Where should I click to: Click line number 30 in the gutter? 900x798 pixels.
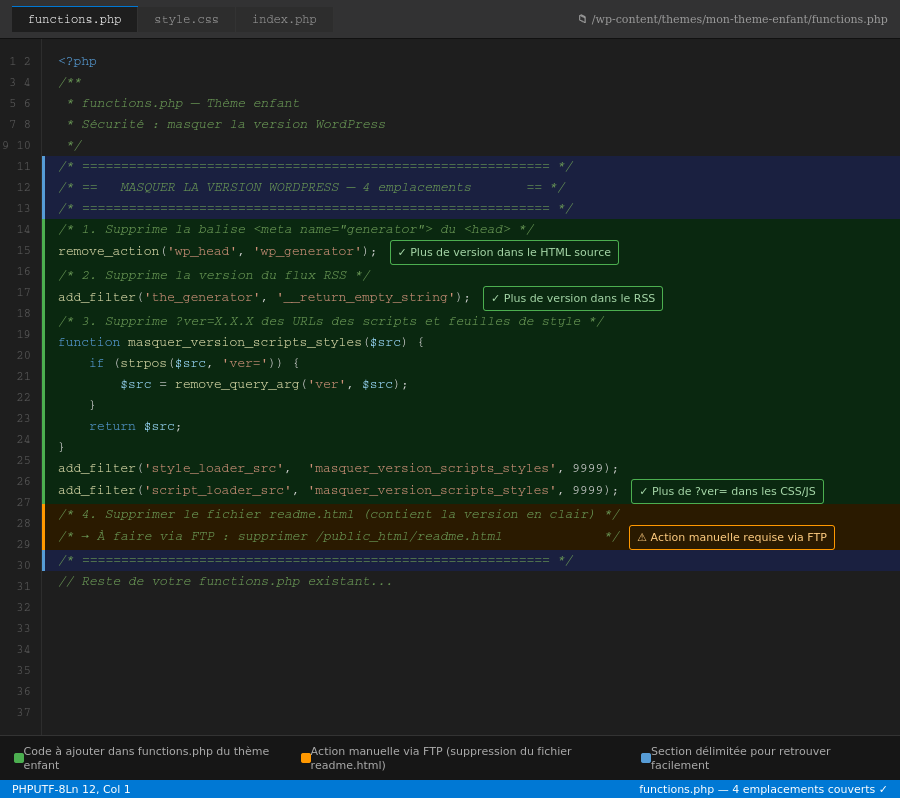click(24, 565)
